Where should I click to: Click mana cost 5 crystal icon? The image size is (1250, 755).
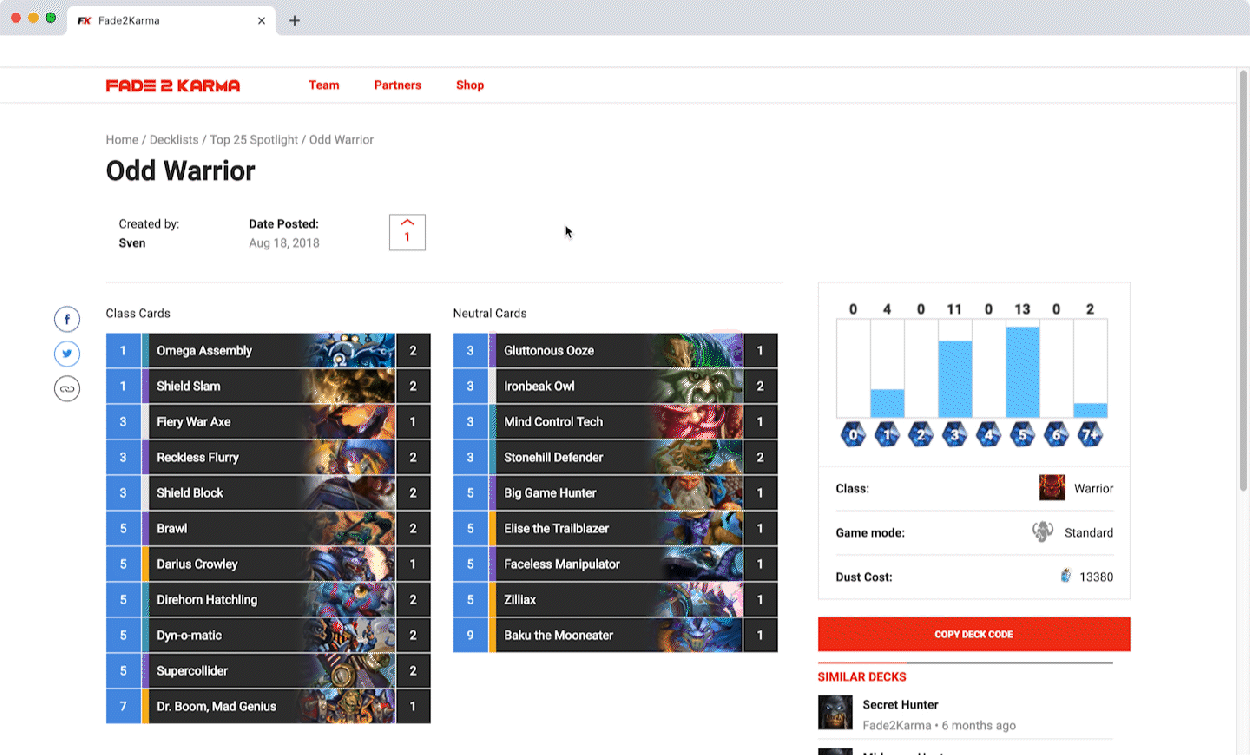1022,435
